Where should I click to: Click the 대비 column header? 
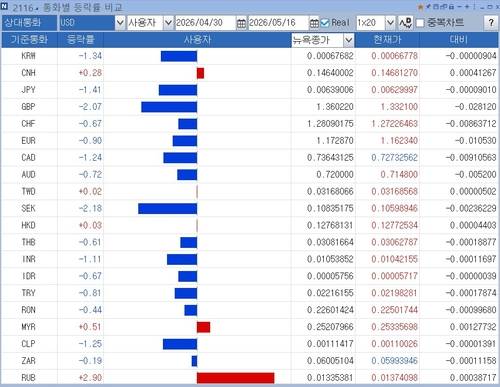click(459, 40)
